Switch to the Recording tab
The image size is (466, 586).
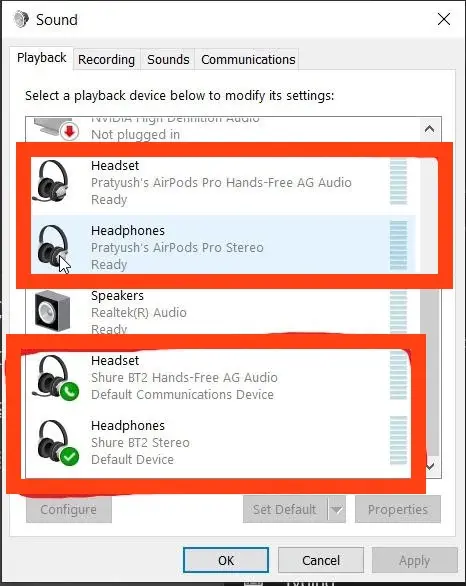click(x=107, y=59)
